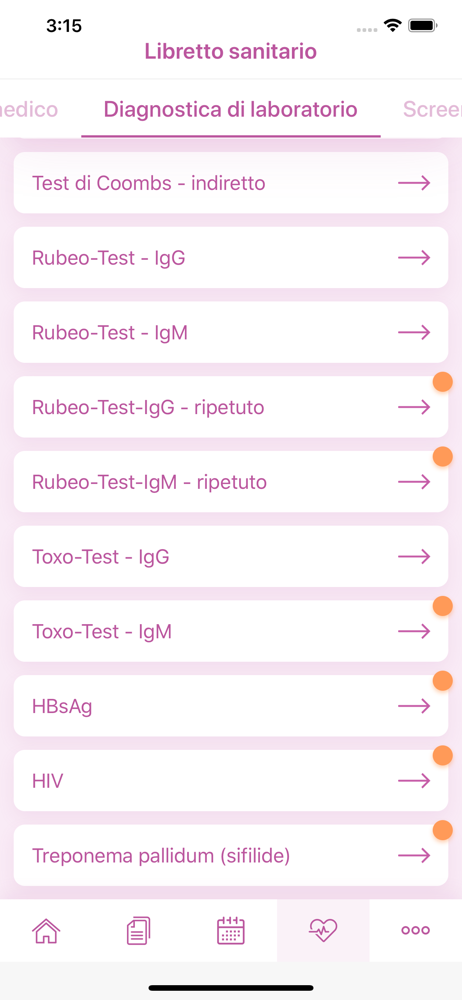Open the HIV test entry
This screenshot has width=462, height=1000.
pos(231,781)
